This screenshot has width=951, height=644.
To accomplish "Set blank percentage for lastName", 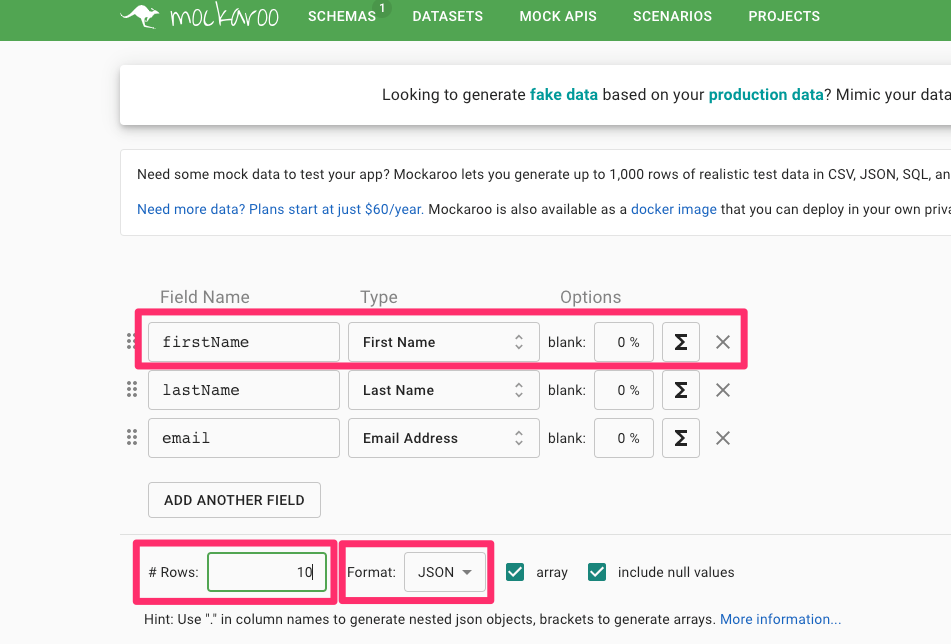I will 623,390.
